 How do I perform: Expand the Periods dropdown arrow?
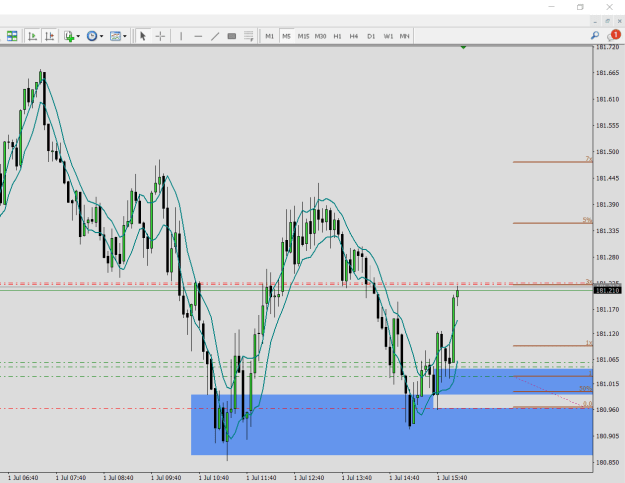tap(101, 36)
